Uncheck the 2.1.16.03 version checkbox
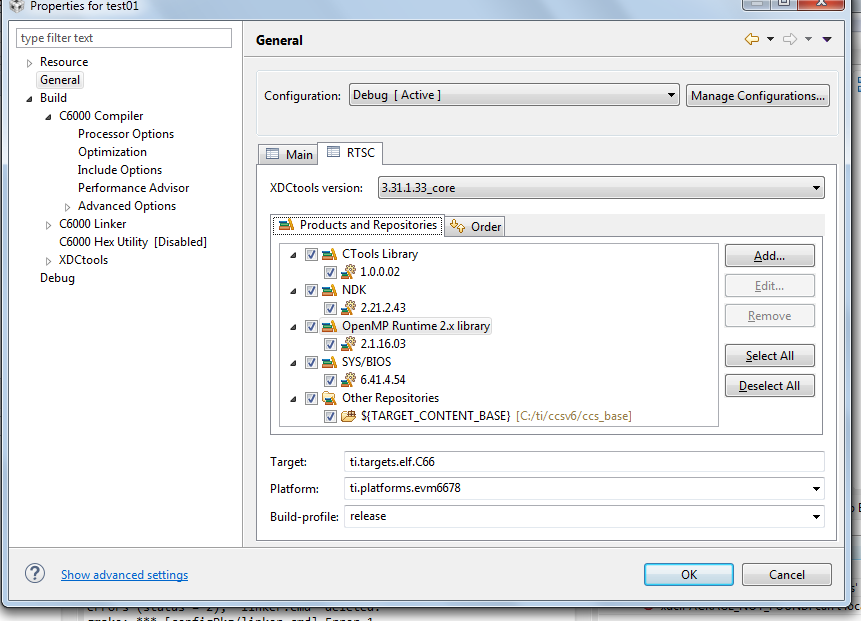Viewport: 861px width, 621px height. pos(330,344)
